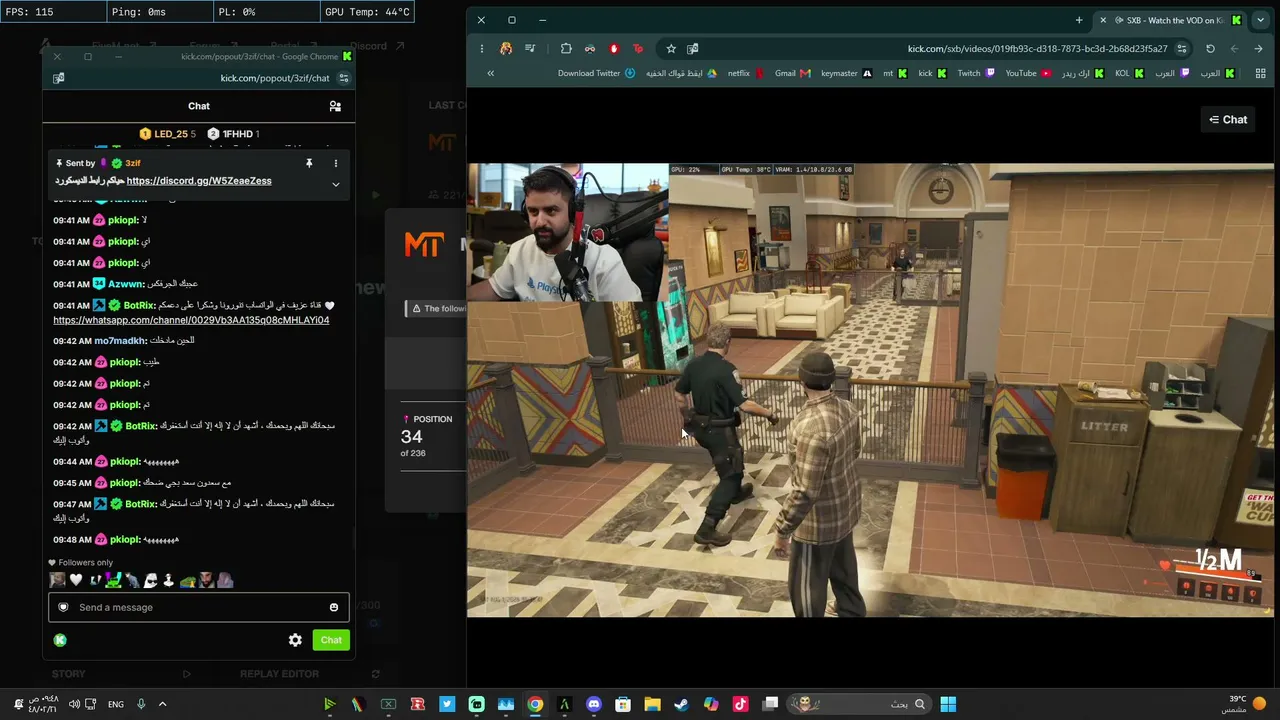This screenshot has height=720, width=1280.
Task: Click the microphone icon in the system tray
Action: click(x=141, y=704)
